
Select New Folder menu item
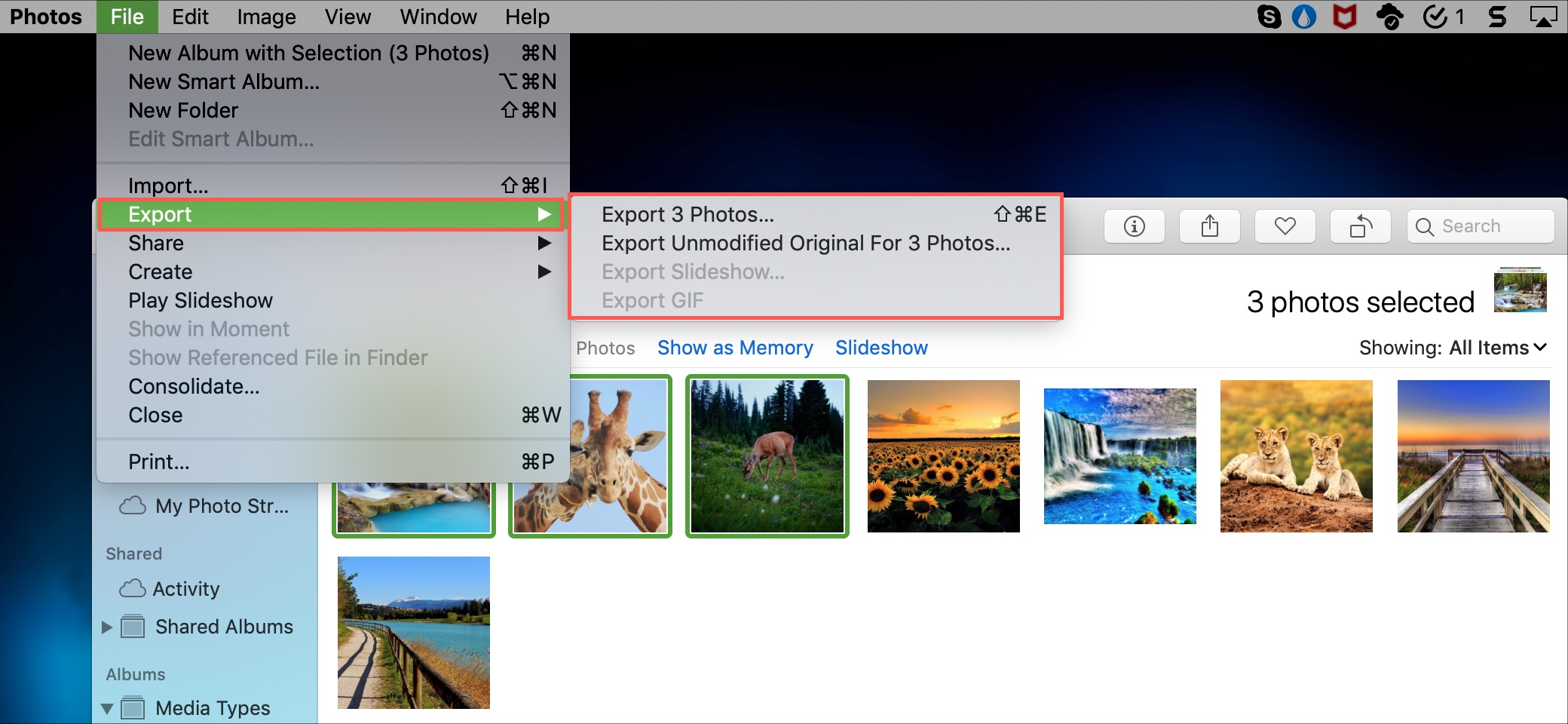point(332,110)
